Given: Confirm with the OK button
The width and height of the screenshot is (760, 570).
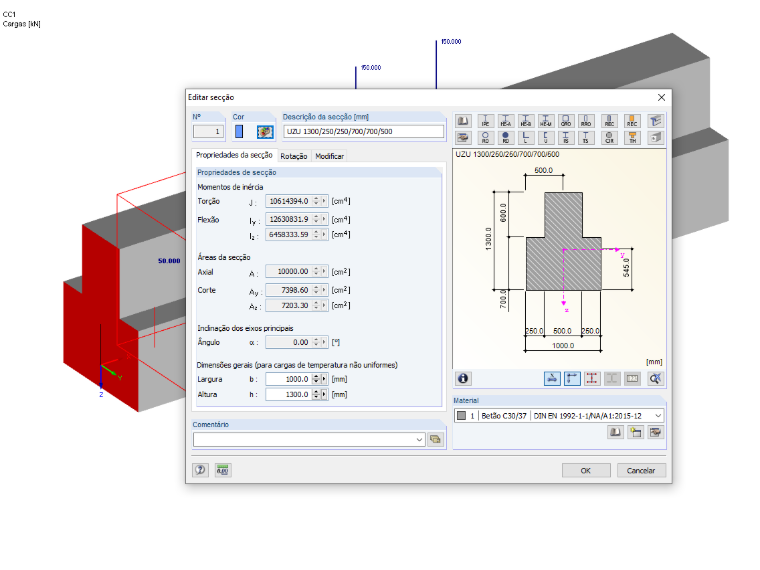Looking at the screenshot, I should pyautogui.click(x=586, y=471).
